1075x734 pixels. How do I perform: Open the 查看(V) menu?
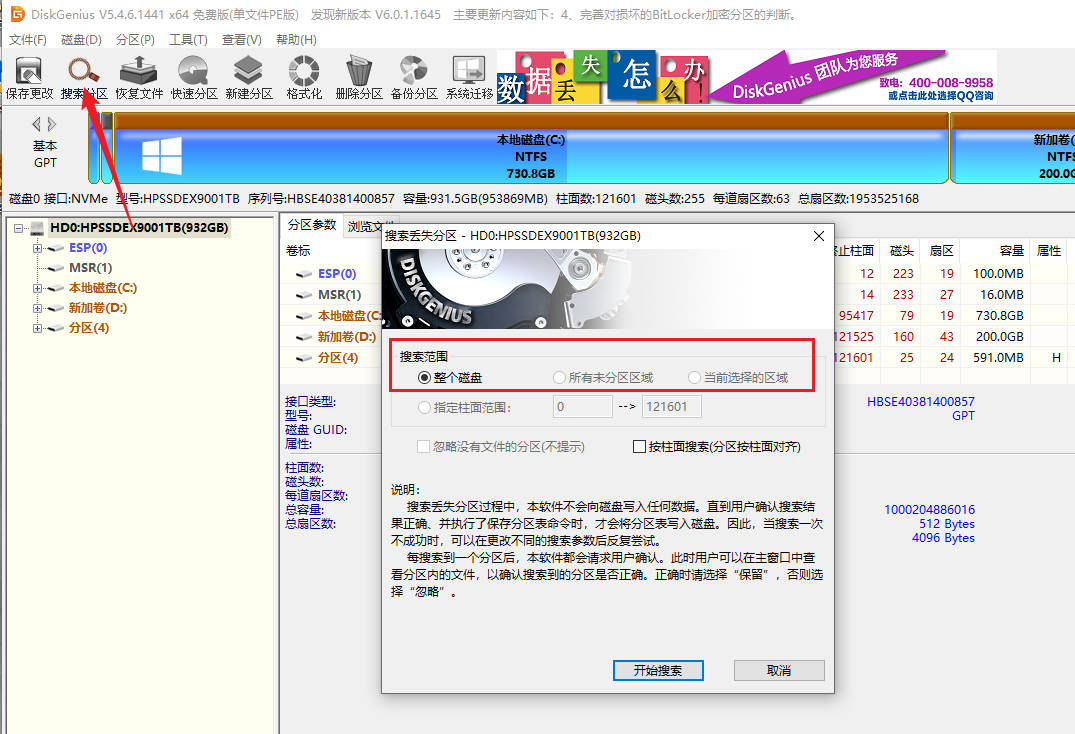241,40
